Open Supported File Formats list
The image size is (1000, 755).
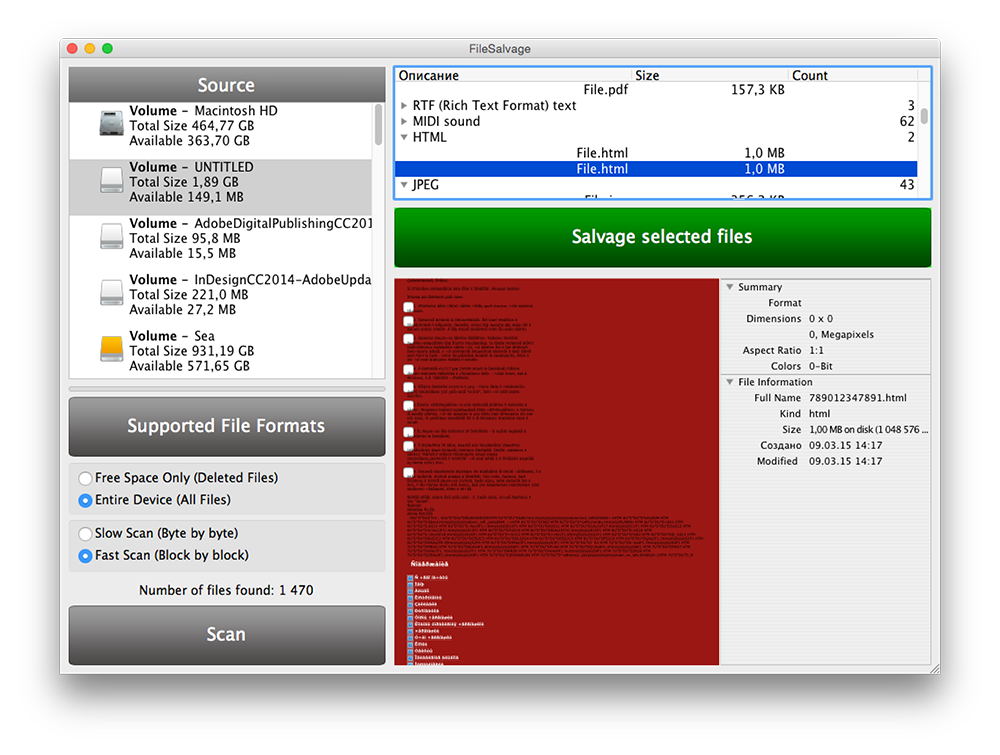pyautogui.click(x=226, y=426)
